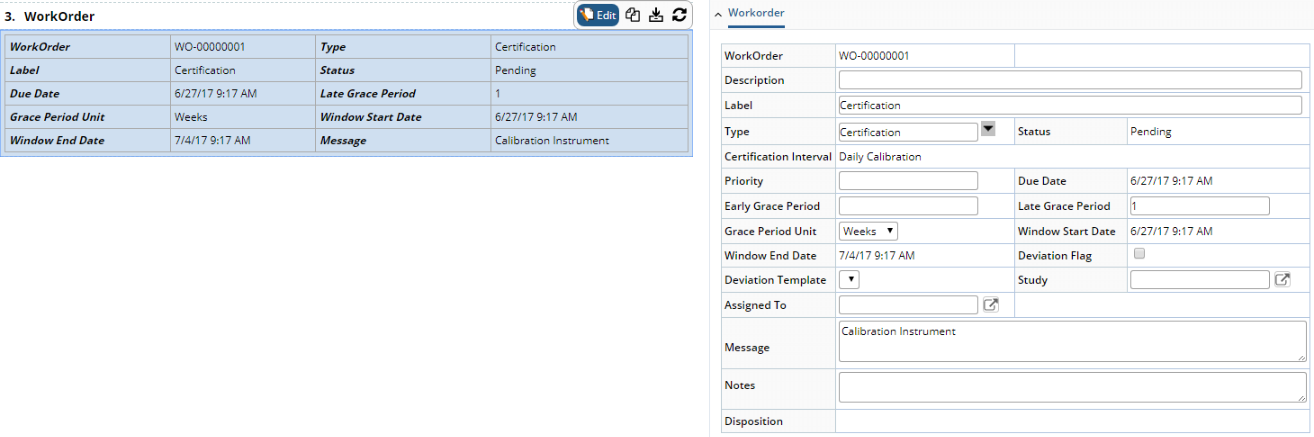The image size is (1314, 437).
Task: Click the Notes text area
Action: [1072, 387]
